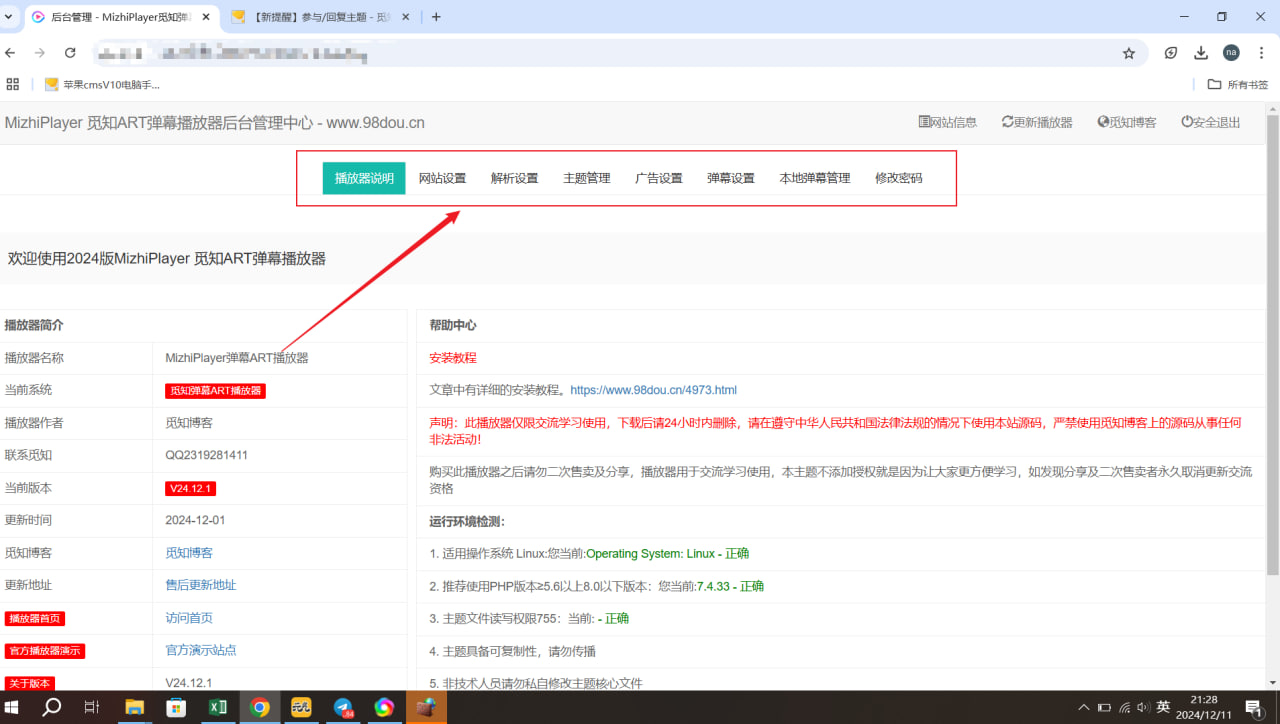Image resolution: width=1280 pixels, height=724 pixels.
Task: Click the 2024-12-01 update date
Action: click(195, 520)
